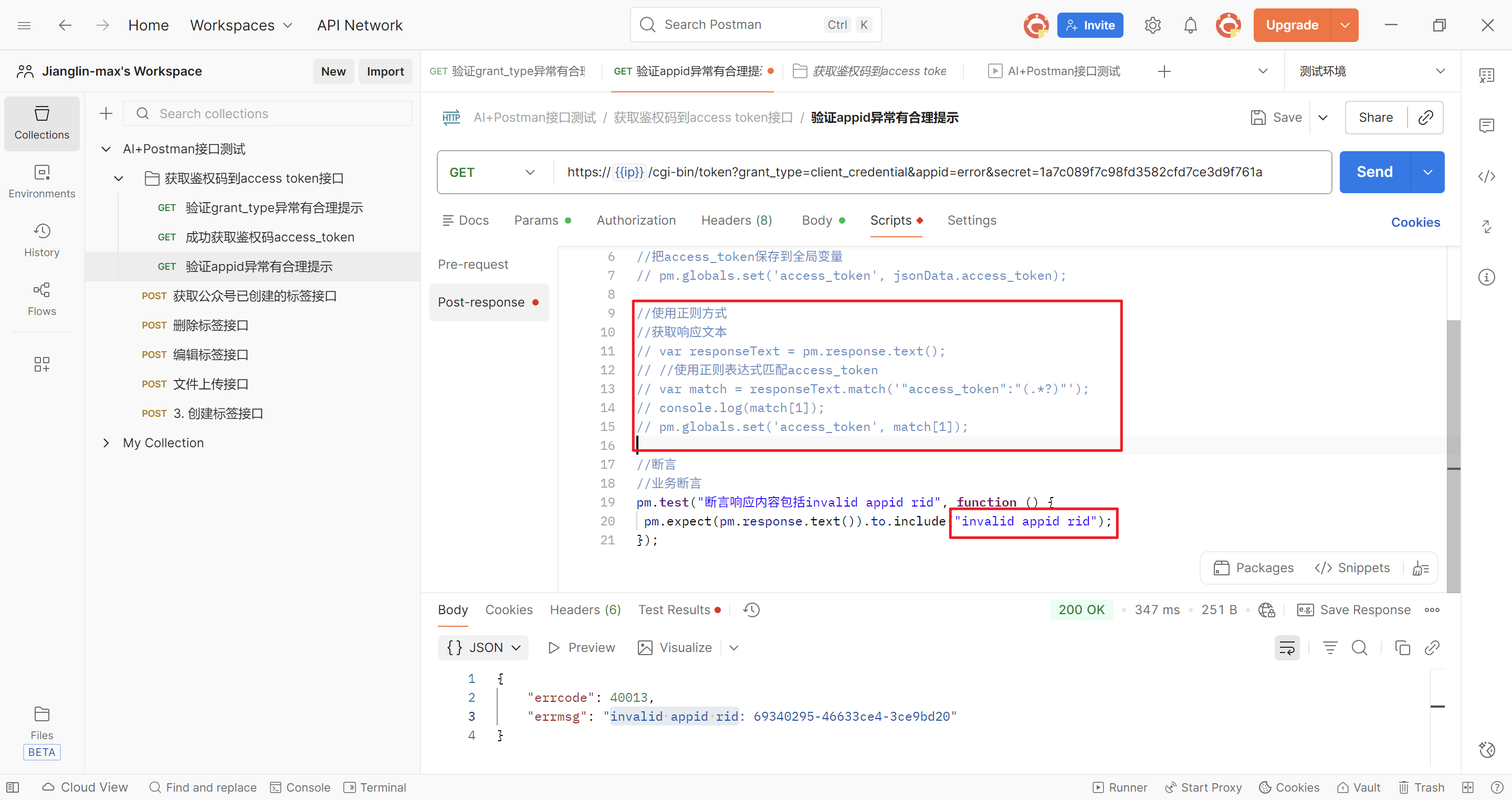Click the Import button

385,71
